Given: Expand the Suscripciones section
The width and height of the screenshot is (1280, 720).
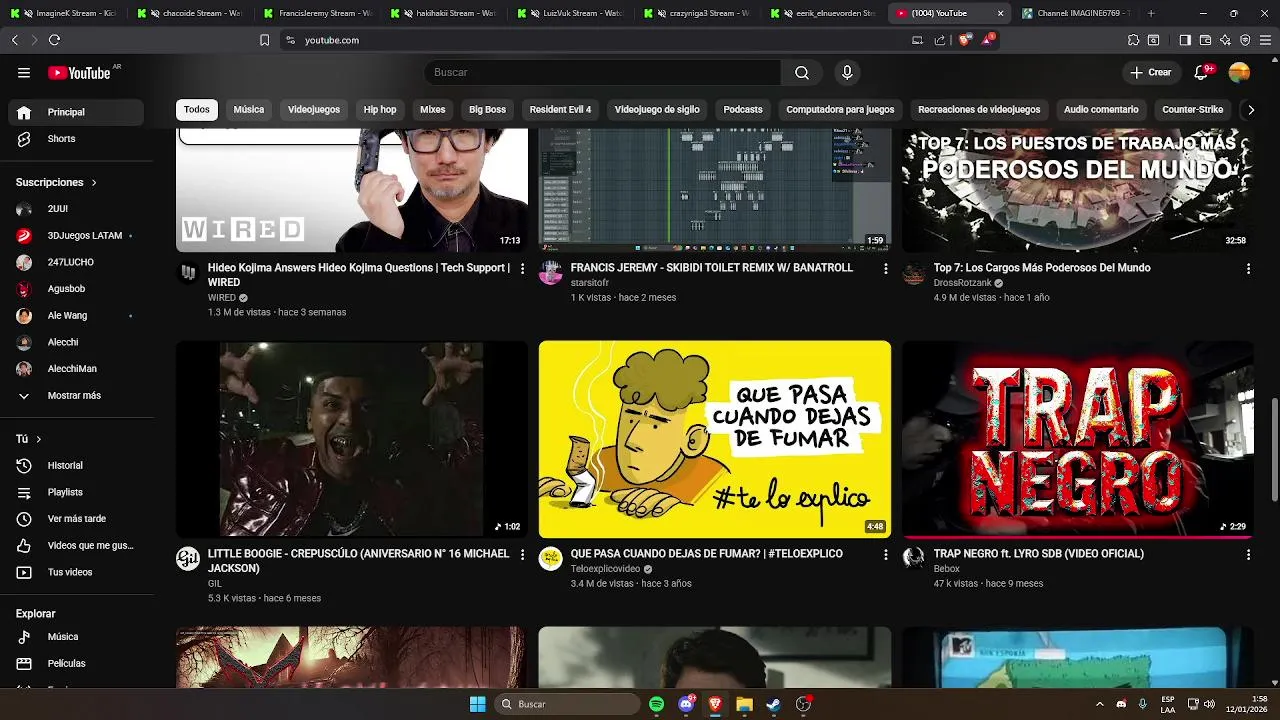Looking at the screenshot, I should [x=57, y=182].
